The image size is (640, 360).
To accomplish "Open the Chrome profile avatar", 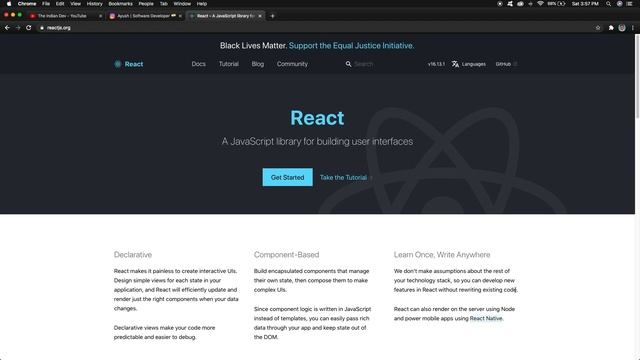I will point(622,28).
